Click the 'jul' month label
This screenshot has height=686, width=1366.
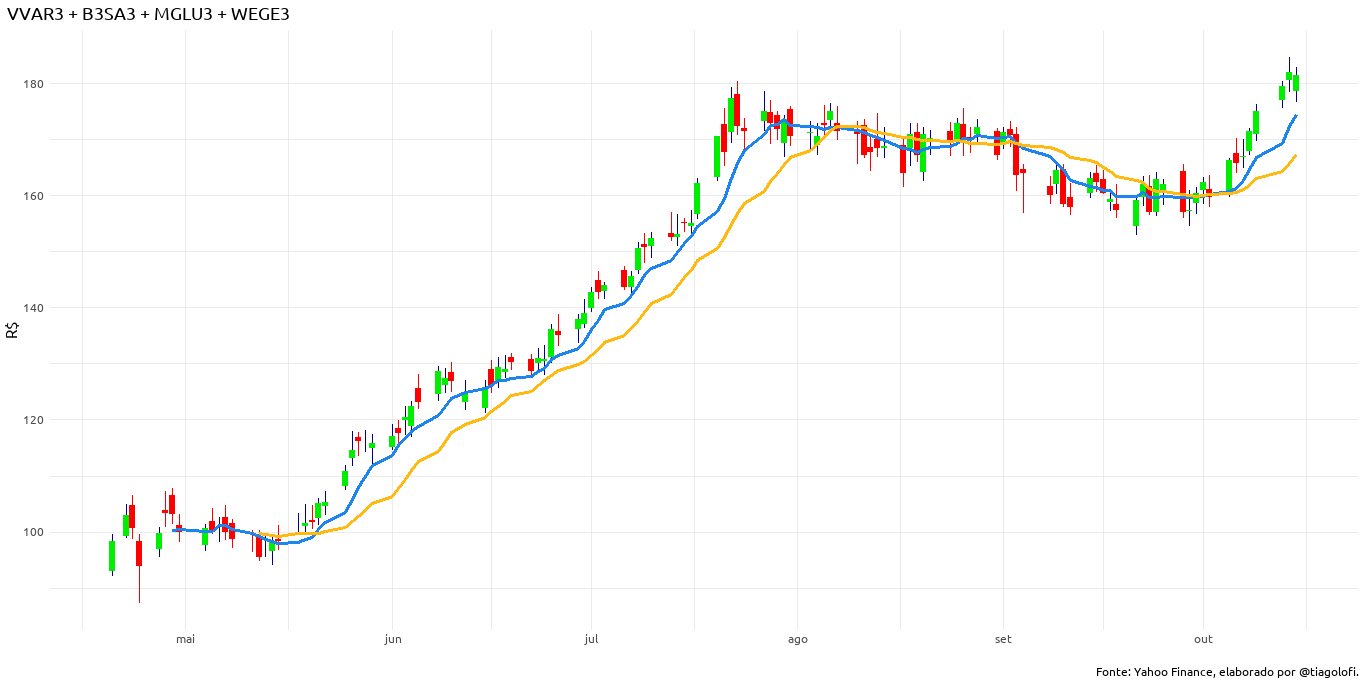591,639
